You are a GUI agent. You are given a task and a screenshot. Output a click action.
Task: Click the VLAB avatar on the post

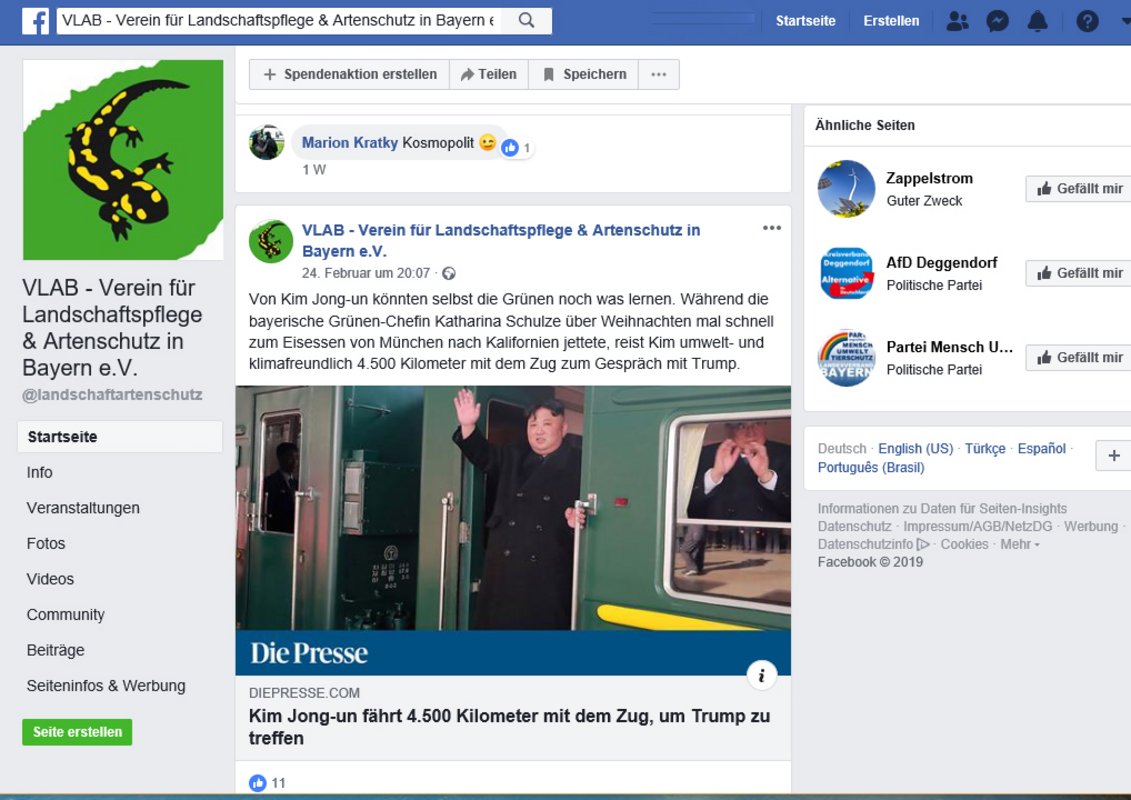pos(270,242)
